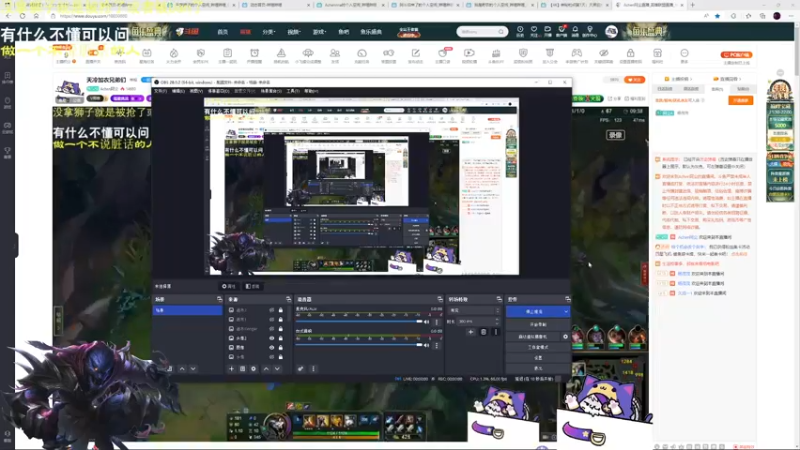Move source up with arrow in Sources dock

266,368
